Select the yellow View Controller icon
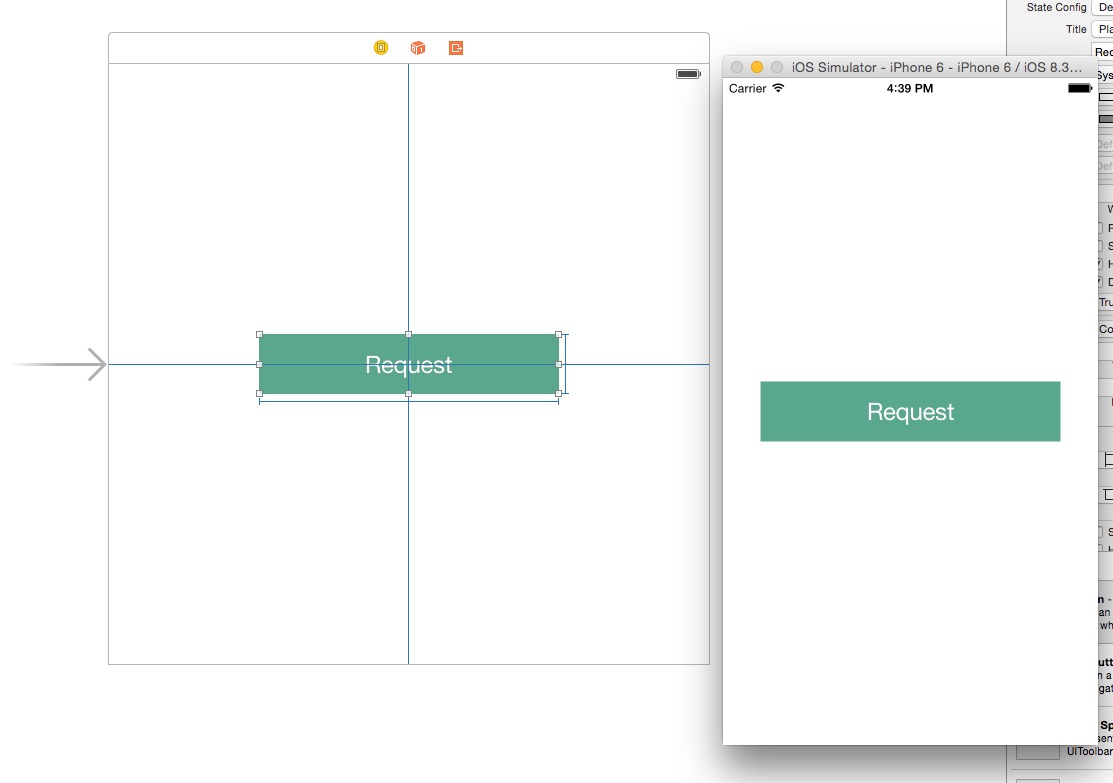This screenshot has height=783, width=1113. point(381,48)
